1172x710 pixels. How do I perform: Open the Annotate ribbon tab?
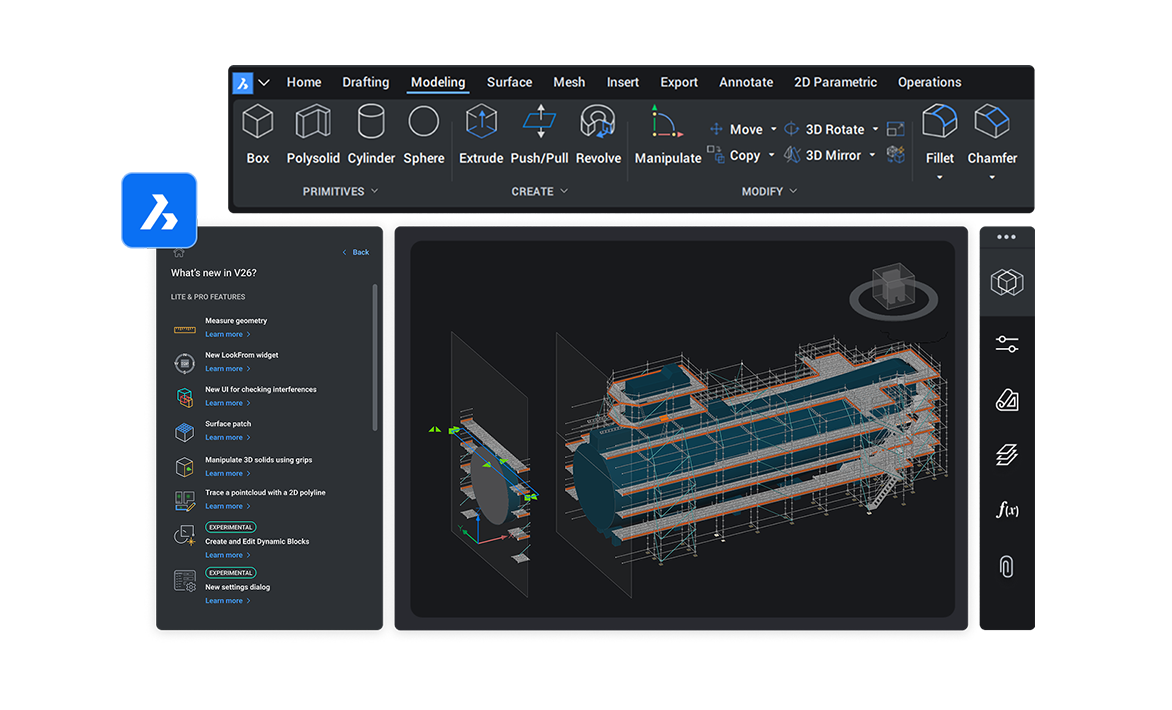click(x=745, y=82)
